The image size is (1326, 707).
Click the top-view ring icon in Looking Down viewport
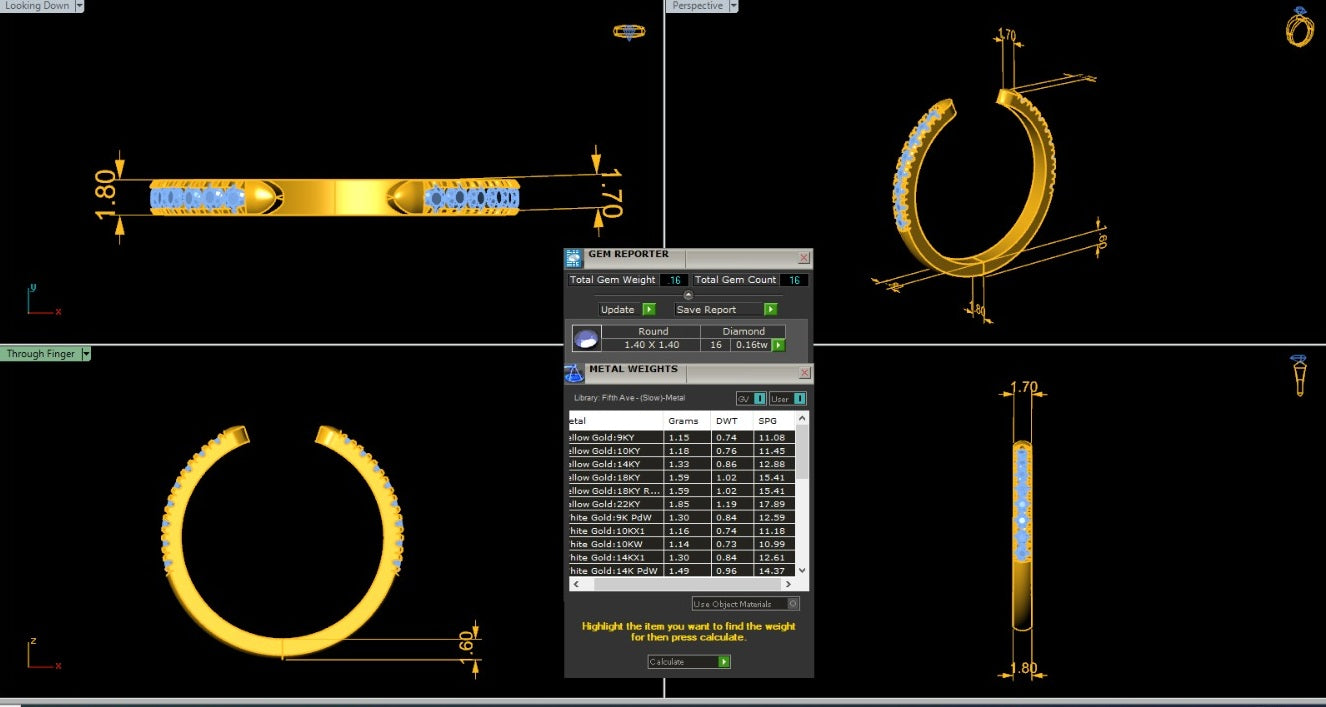pyautogui.click(x=629, y=31)
